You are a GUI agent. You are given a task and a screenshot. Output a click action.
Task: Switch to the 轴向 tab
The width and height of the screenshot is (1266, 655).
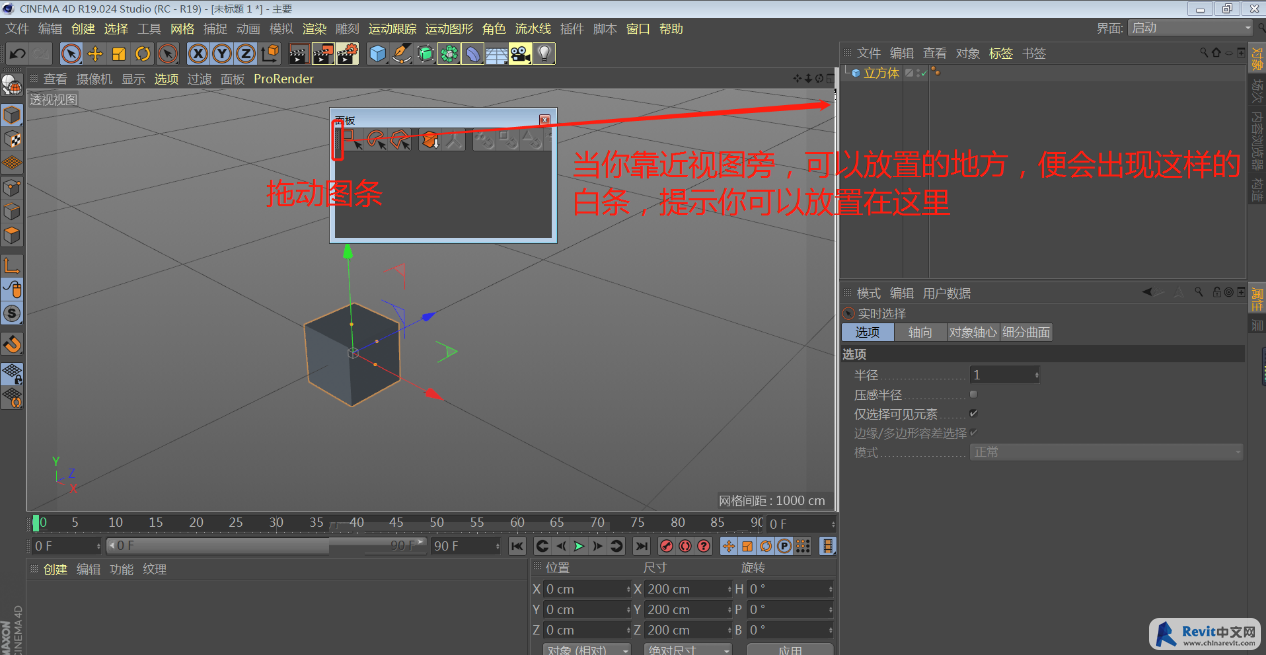(x=920, y=332)
